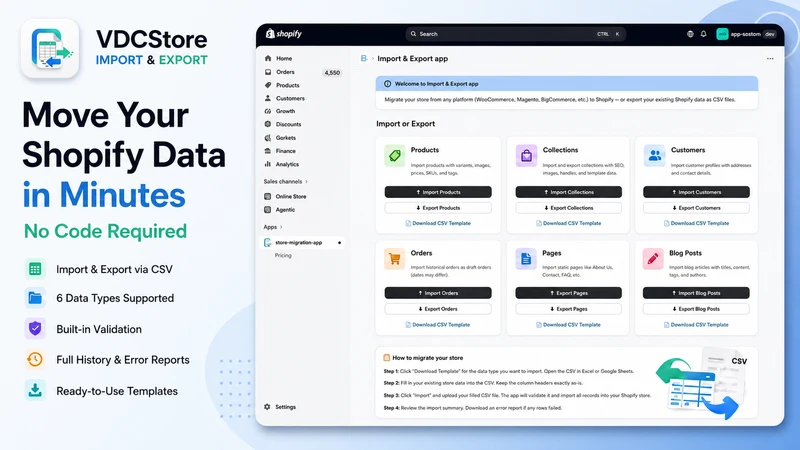This screenshot has width=800, height=450.
Task: Click Import Products button
Action: click(x=438, y=192)
